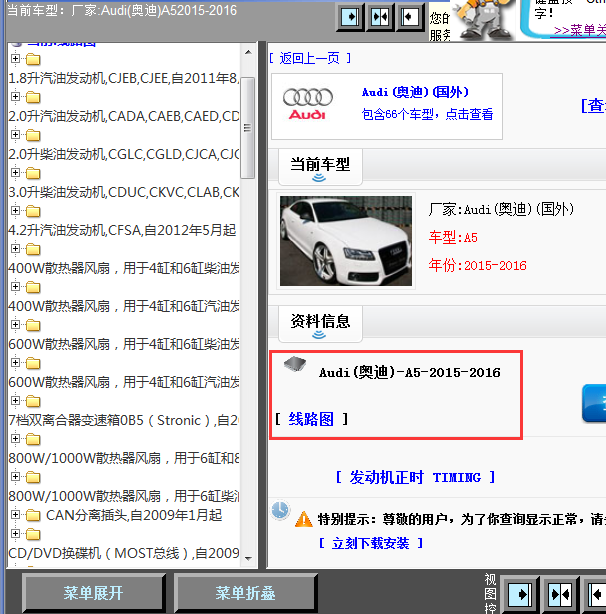Expand the 2.0升汽油发动机 CADA tree node
Viewport: 606px width, 614px height.
pos(15,97)
